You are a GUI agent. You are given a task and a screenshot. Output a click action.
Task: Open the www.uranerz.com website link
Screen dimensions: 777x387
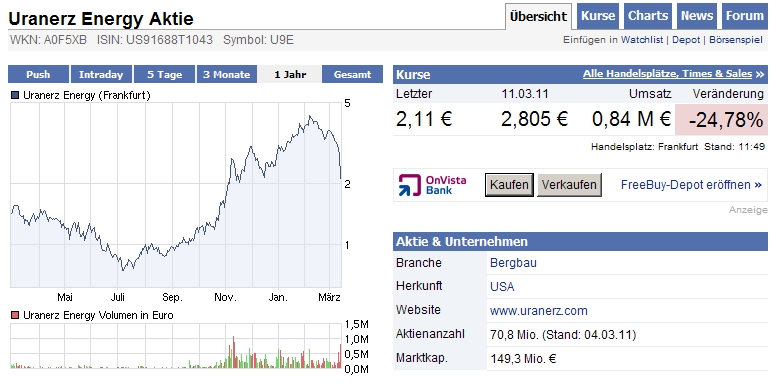(x=539, y=311)
